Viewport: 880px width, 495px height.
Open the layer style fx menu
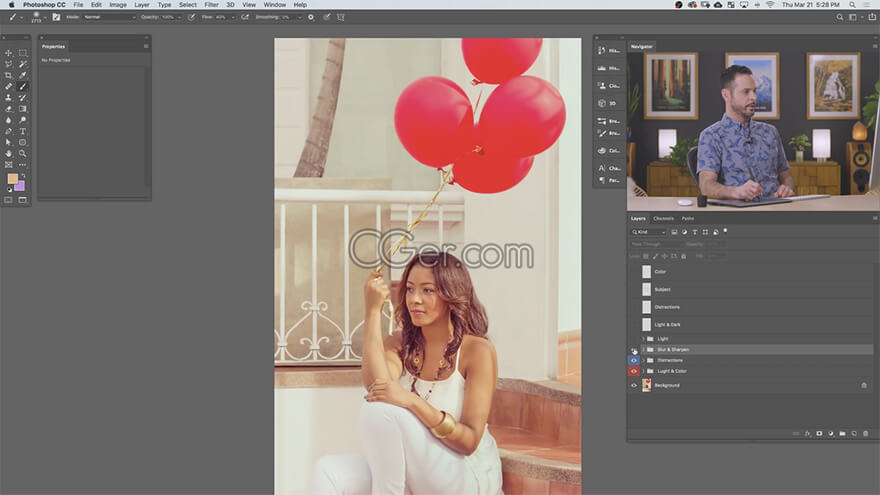[808, 433]
